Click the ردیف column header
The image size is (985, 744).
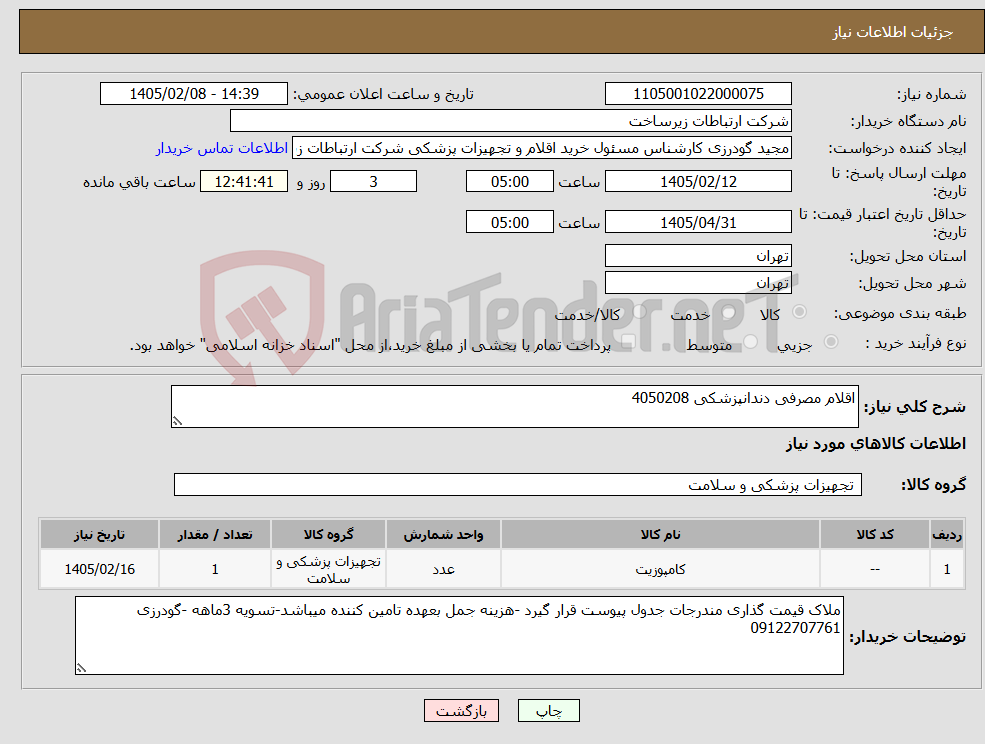(947, 534)
